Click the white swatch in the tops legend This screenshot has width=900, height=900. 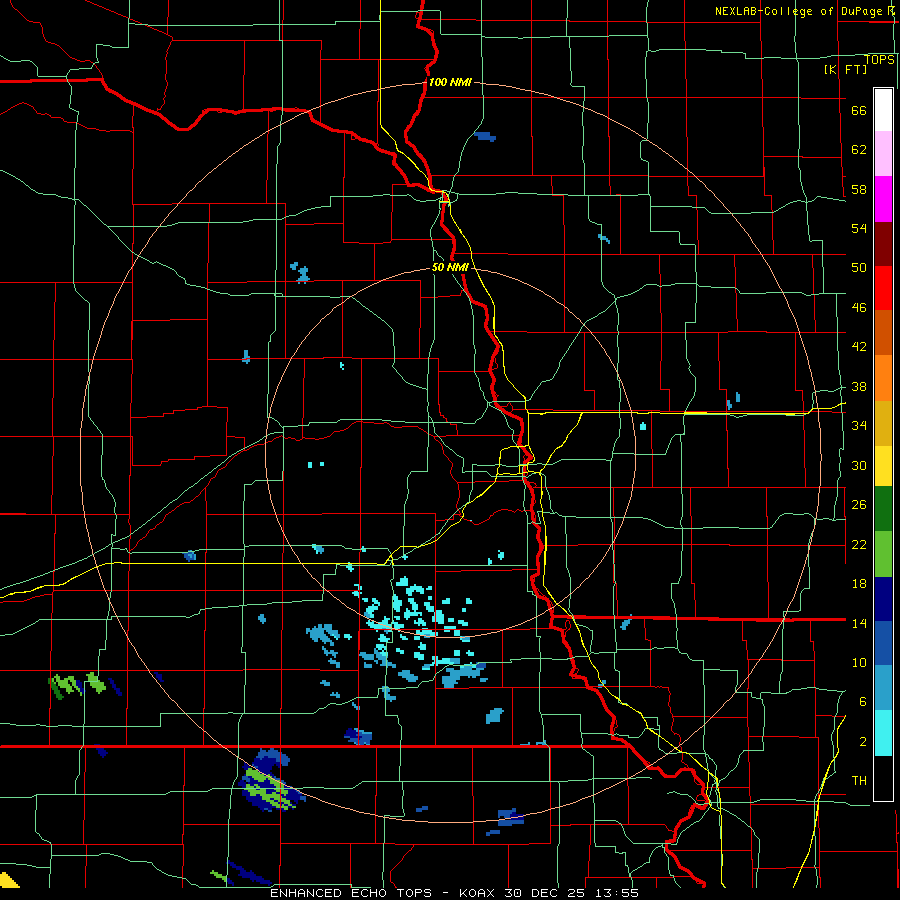coord(883,110)
